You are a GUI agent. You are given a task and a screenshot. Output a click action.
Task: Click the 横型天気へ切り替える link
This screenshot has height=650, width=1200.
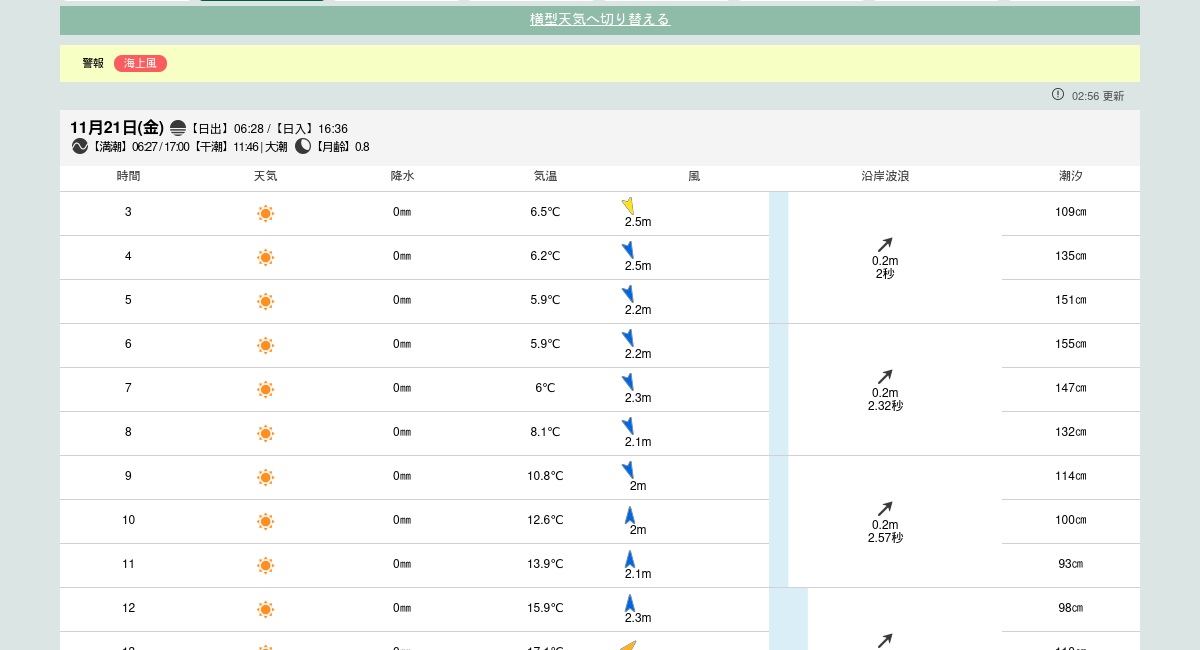[599, 20]
